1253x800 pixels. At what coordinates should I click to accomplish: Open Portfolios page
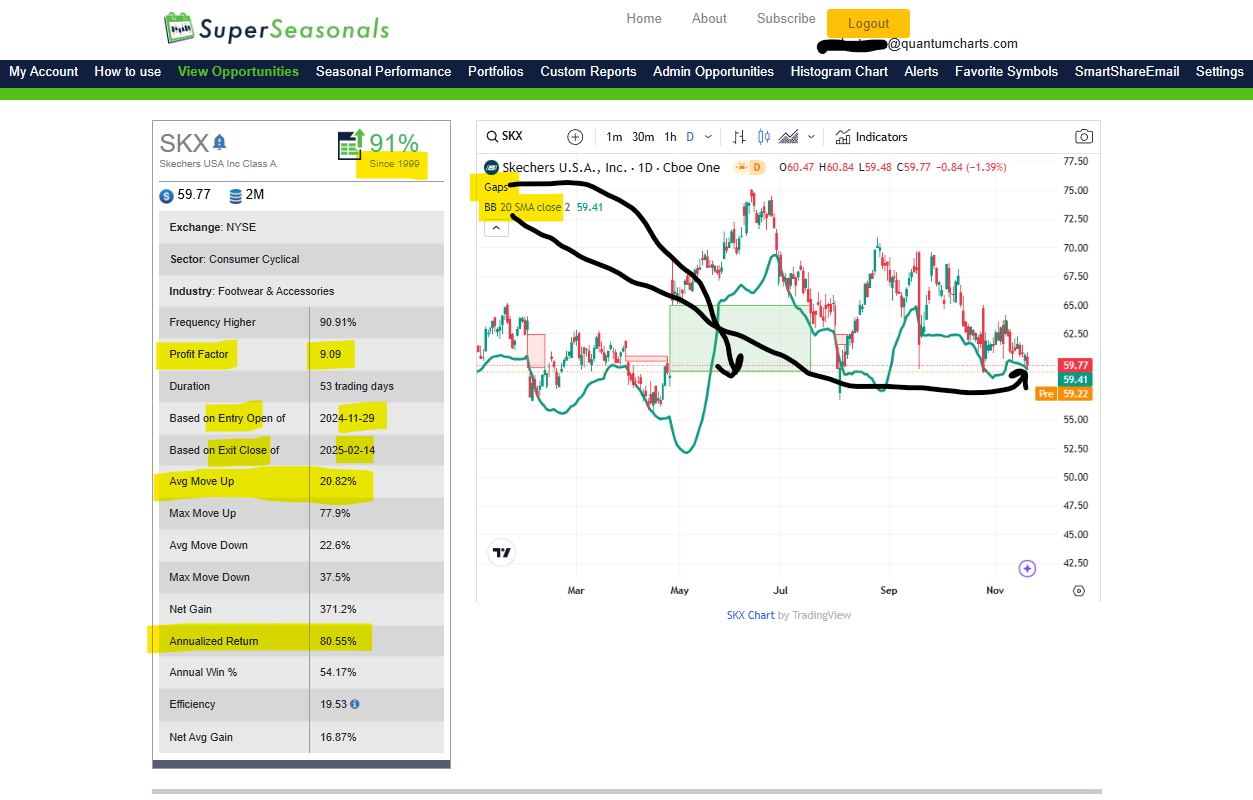[x=496, y=72]
